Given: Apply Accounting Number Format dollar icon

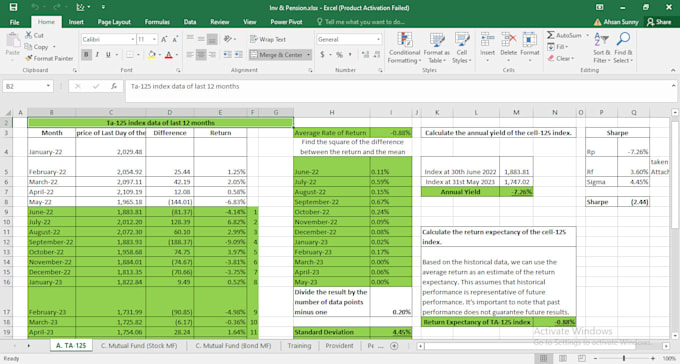Looking at the screenshot, I should click(x=322, y=55).
